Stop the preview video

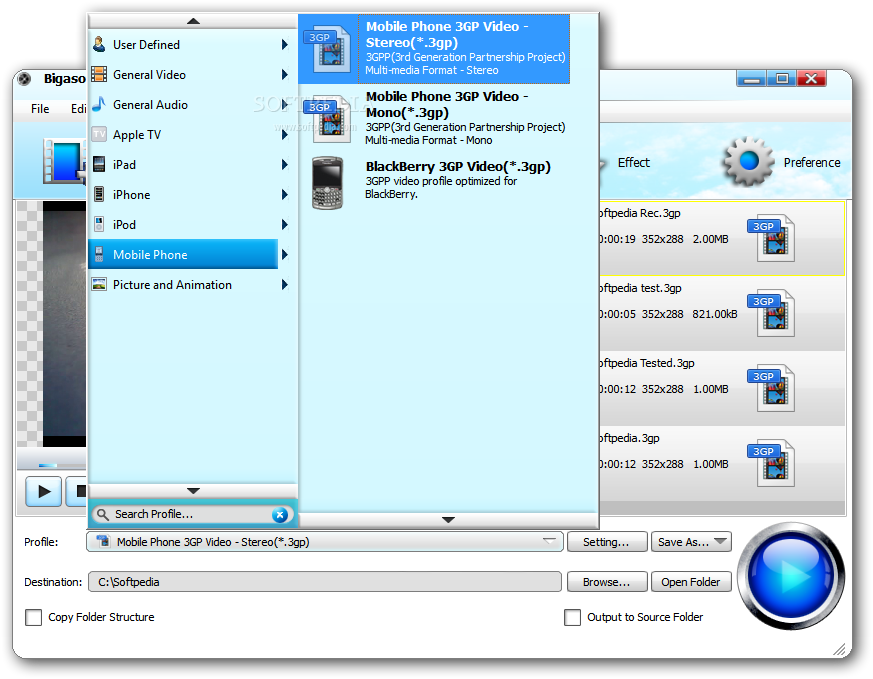pyautogui.click(x=76, y=491)
